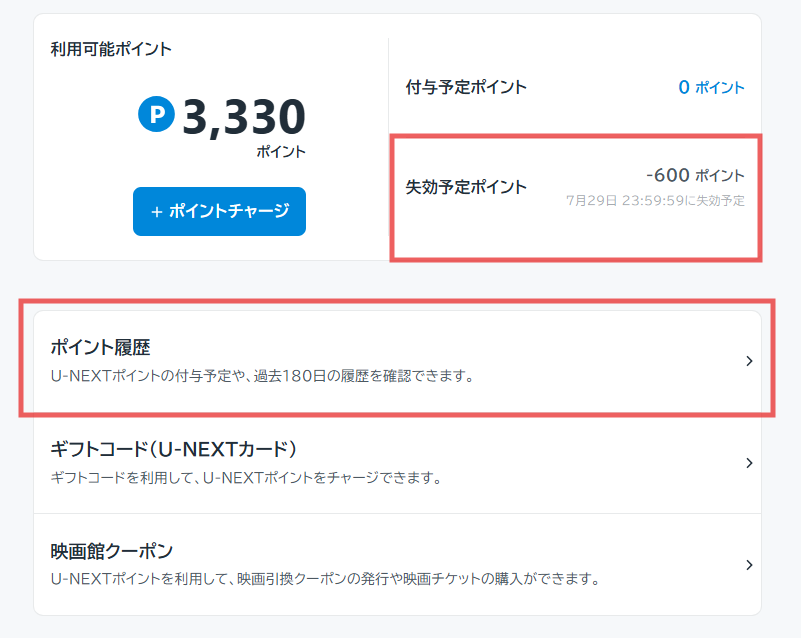
Task: Expand ポイント履歴 with its chevron arrow
Action: (749, 361)
